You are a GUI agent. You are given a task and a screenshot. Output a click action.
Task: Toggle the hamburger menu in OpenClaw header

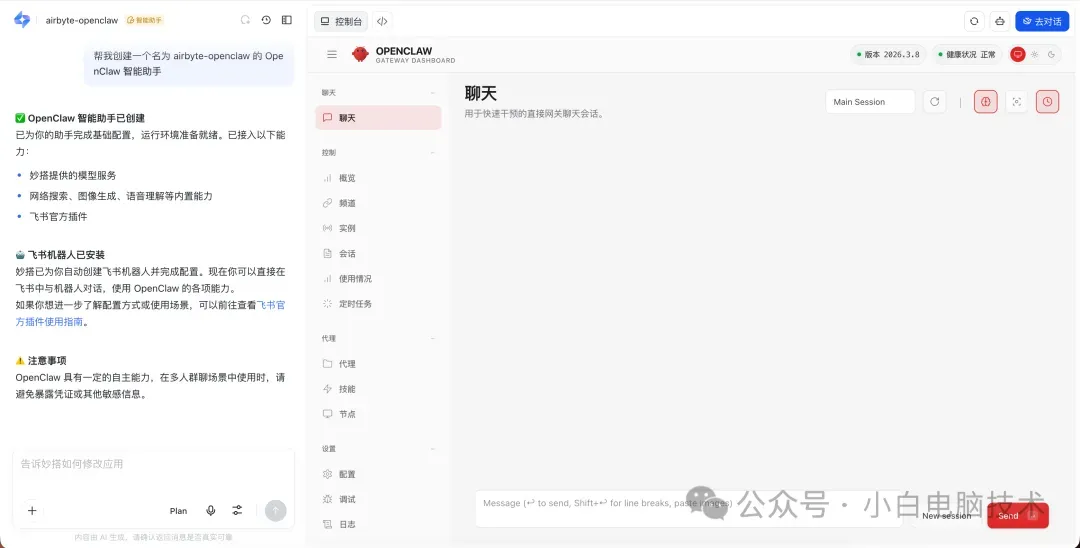tap(332, 54)
